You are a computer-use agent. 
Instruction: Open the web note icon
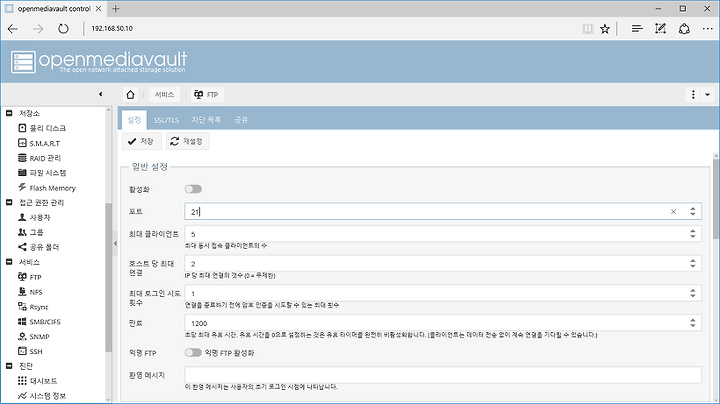point(660,29)
